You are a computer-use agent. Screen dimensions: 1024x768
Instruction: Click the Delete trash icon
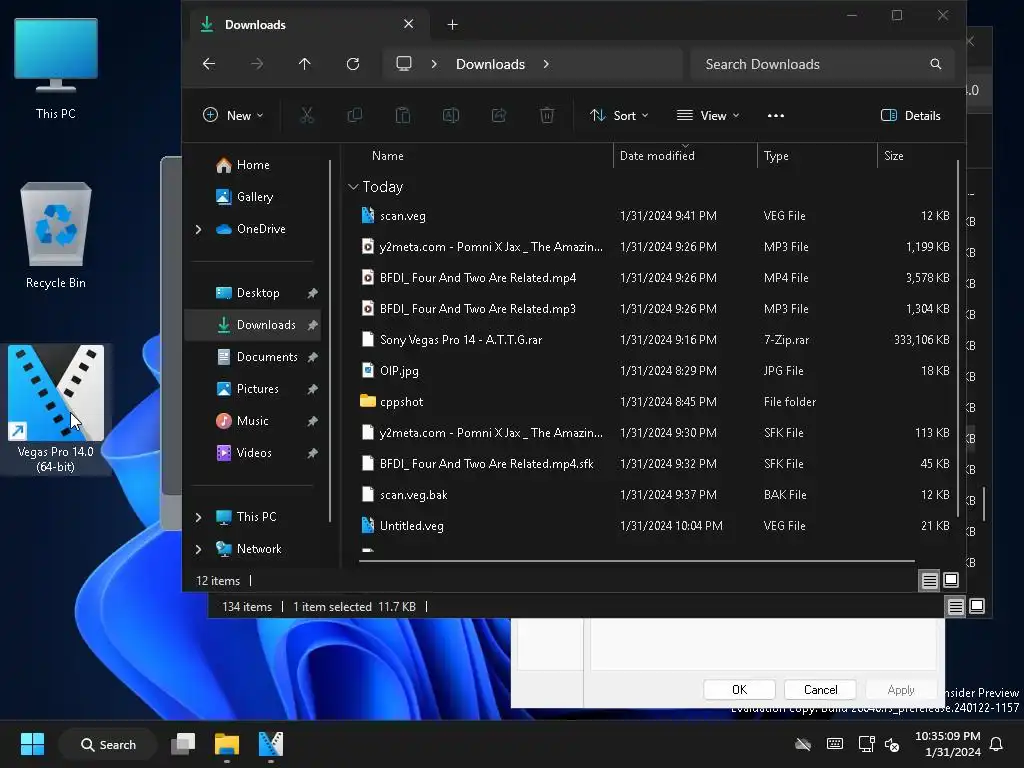547,116
